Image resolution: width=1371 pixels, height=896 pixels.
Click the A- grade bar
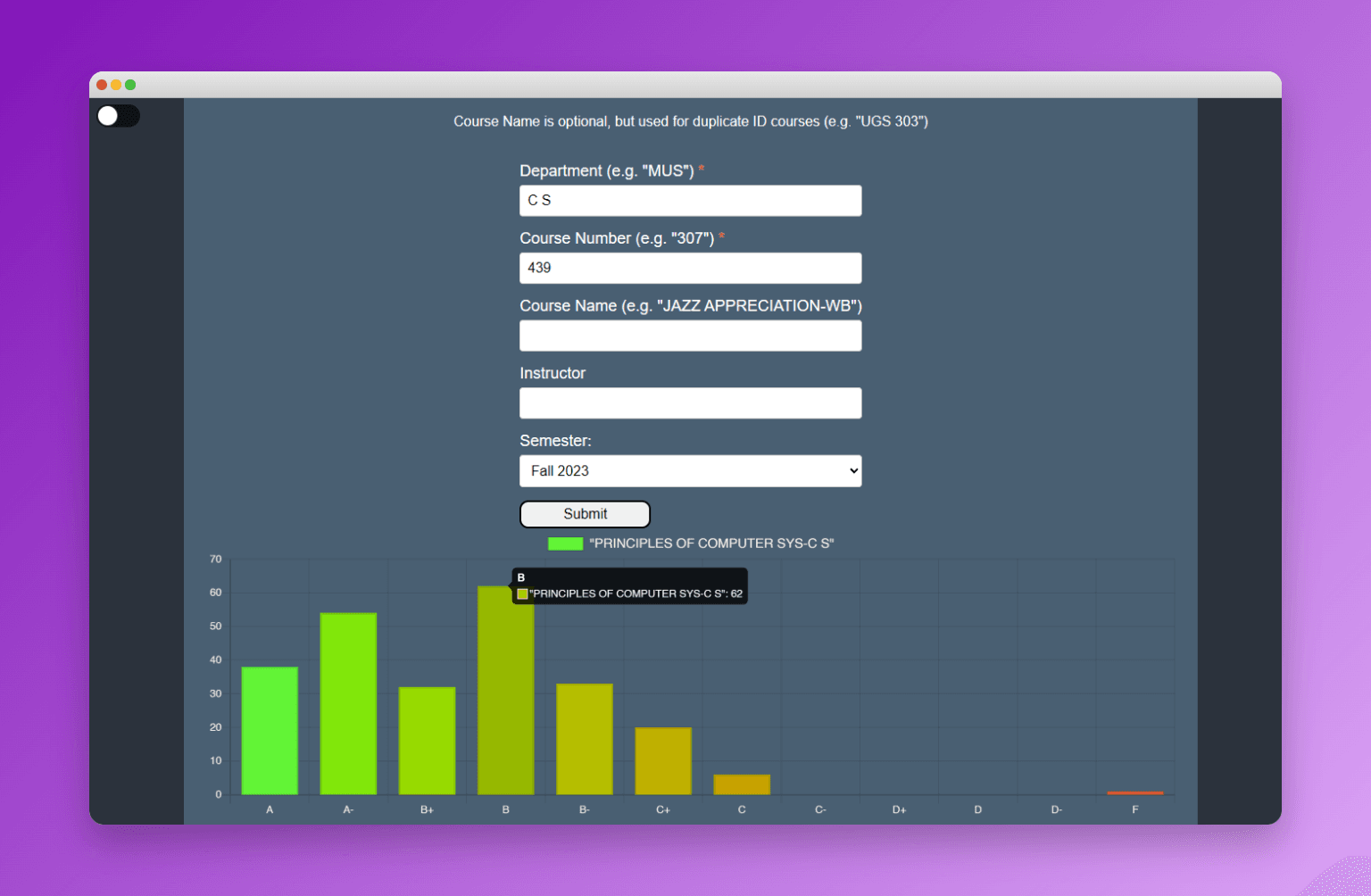pyautogui.click(x=348, y=704)
